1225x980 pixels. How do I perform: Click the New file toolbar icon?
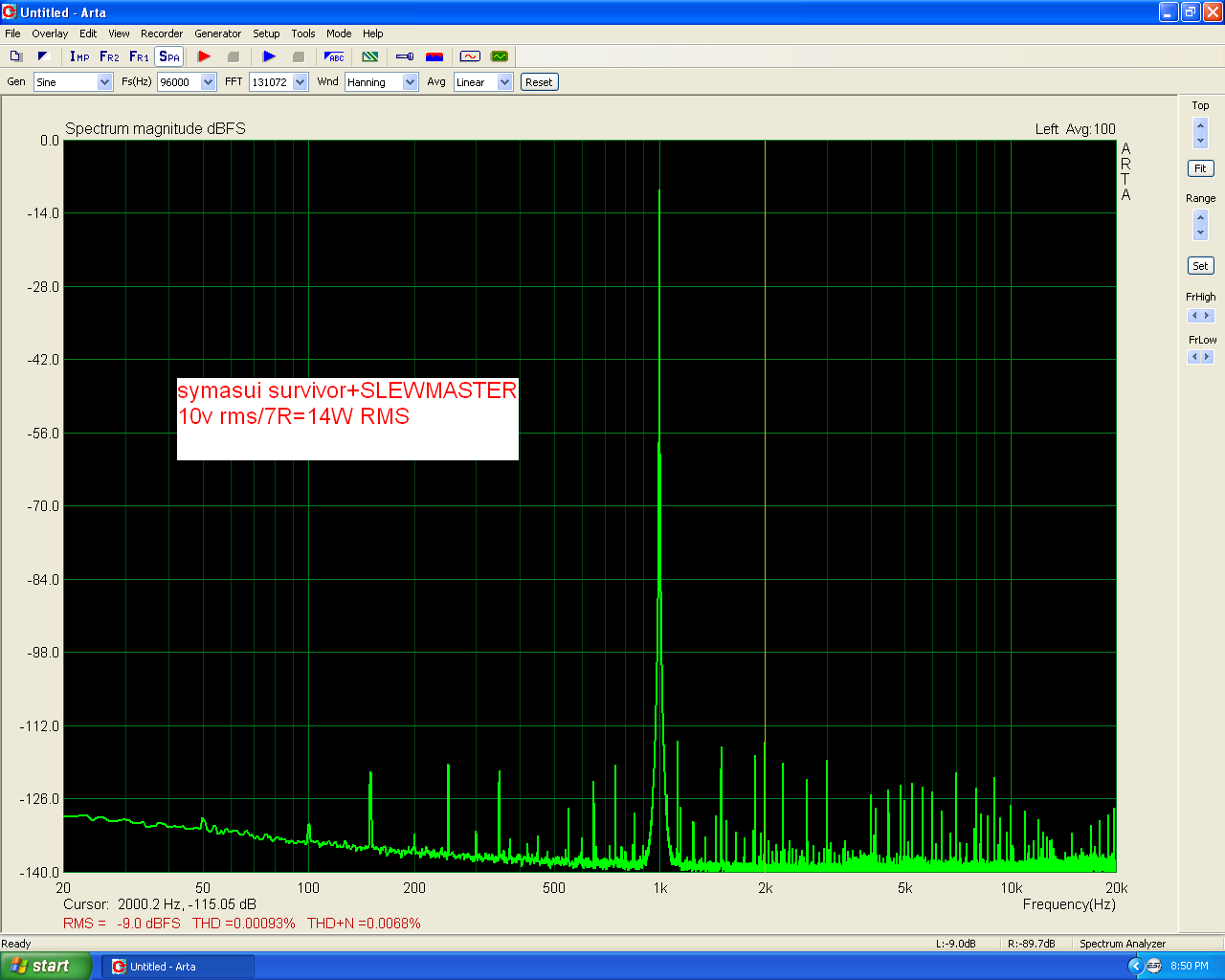click(x=15, y=56)
